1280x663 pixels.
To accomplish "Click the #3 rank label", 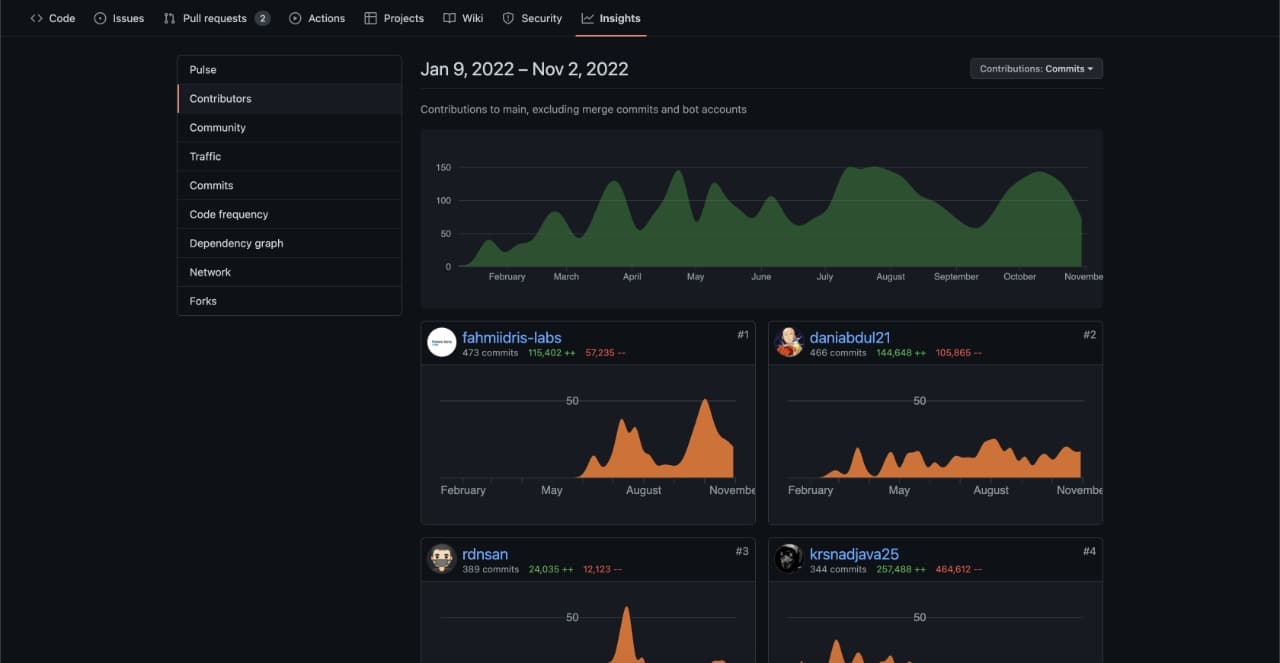I will 742,551.
